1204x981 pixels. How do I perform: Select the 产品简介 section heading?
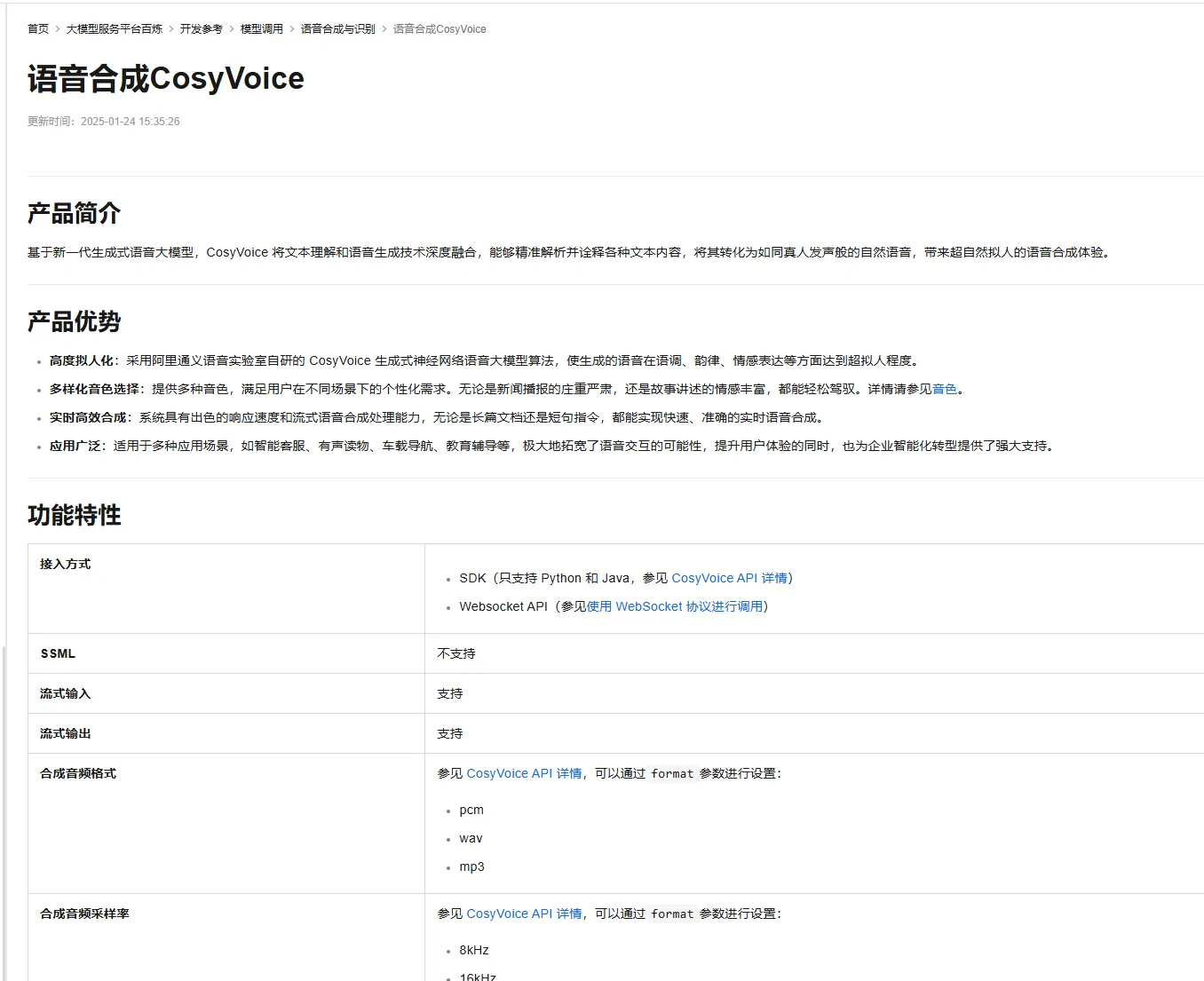click(74, 213)
